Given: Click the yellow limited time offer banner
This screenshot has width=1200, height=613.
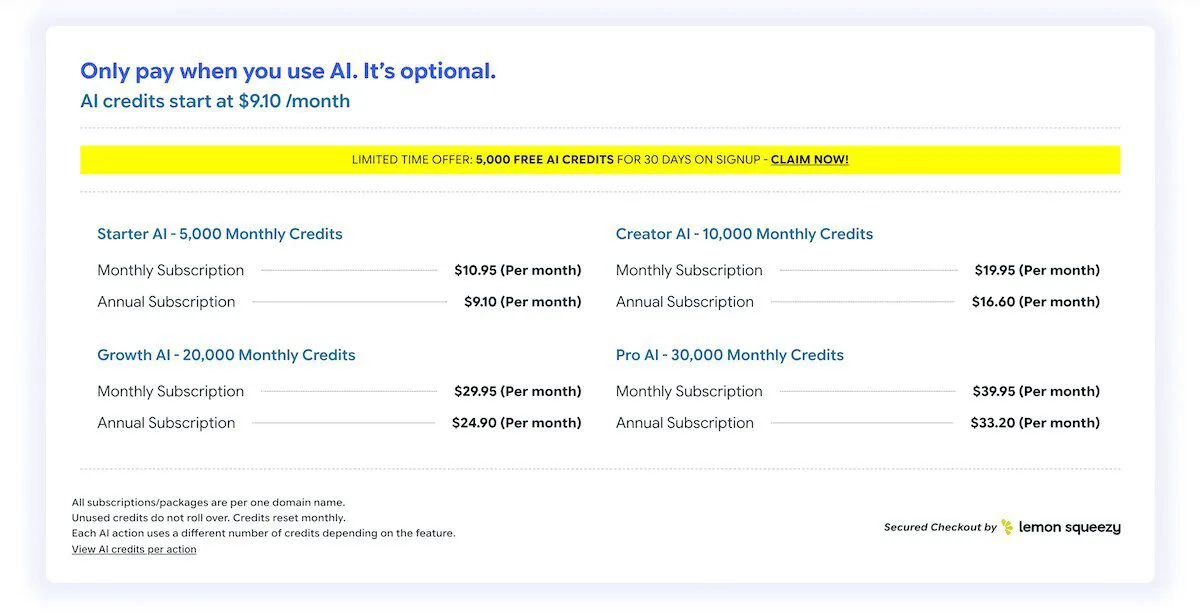Looking at the screenshot, I should (600, 160).
